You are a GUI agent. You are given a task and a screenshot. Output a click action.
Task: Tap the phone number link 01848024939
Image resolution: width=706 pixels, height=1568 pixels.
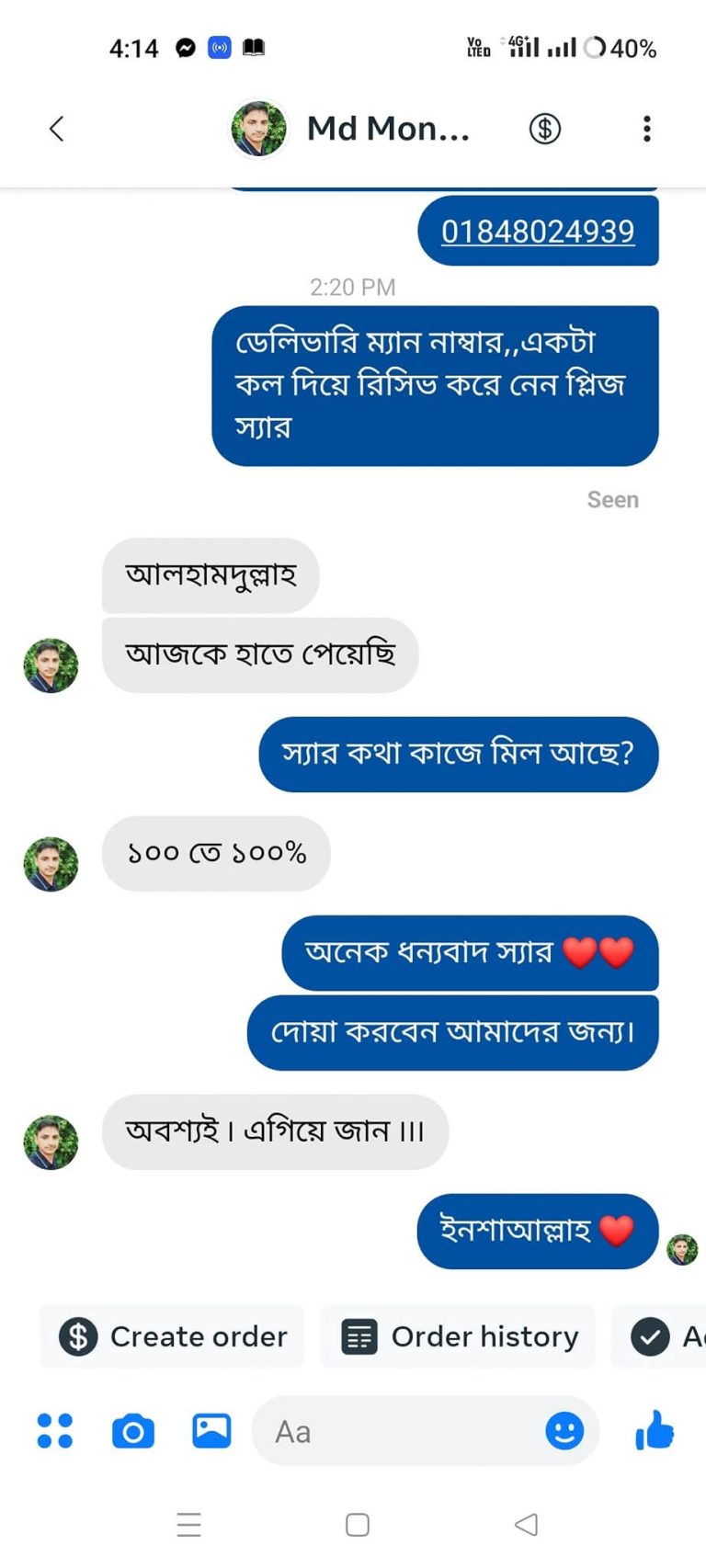click(538, 232)
